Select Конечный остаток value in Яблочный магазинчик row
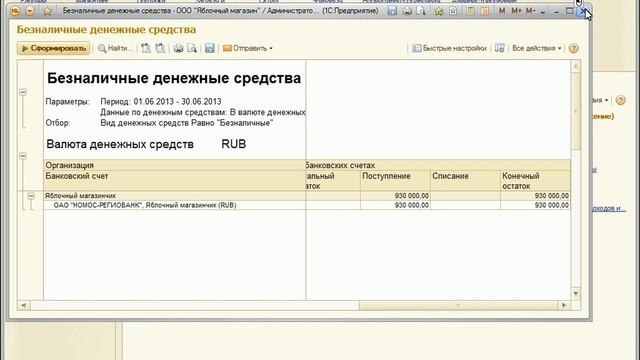 pyautogui.click(x=535, y=196)
